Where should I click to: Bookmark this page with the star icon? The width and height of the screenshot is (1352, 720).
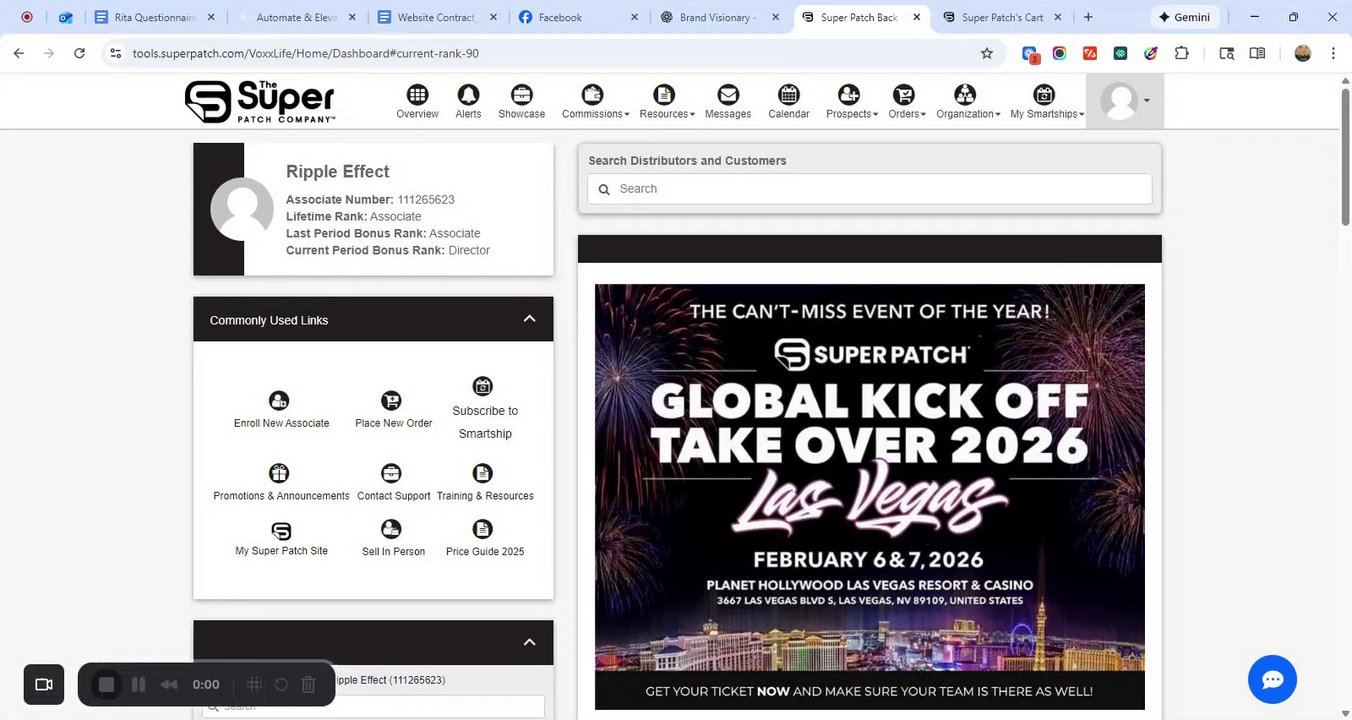pyautogui.click(x=987, y=53)
